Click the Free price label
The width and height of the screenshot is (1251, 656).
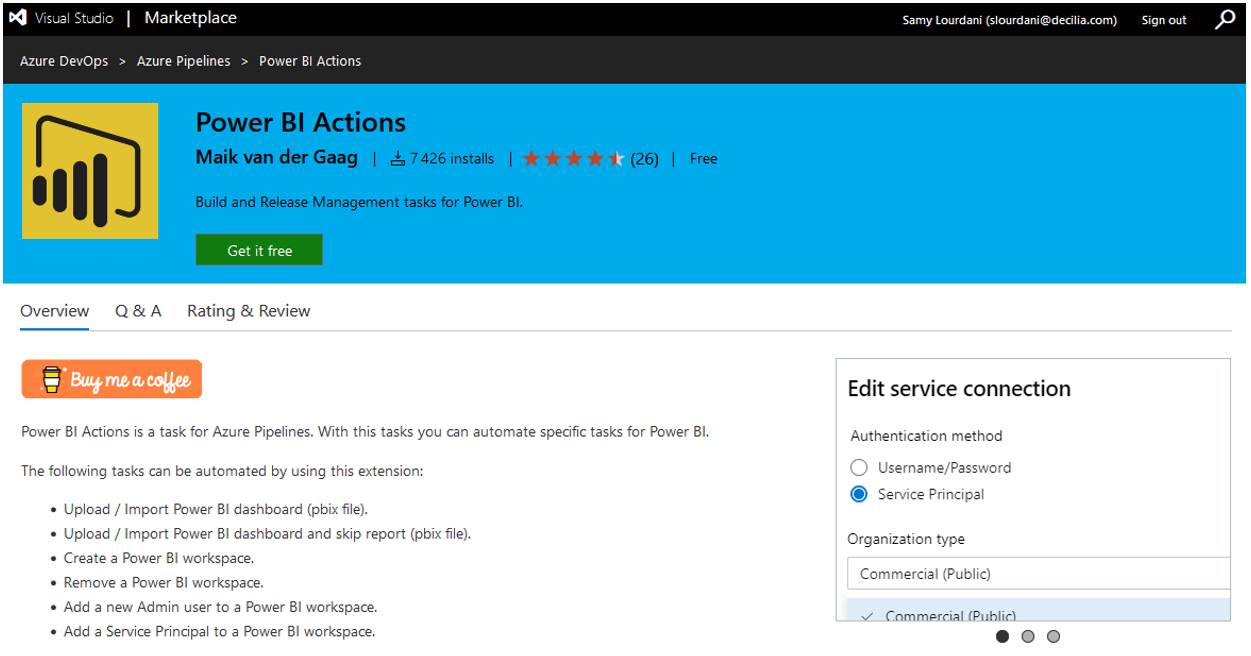coord(703,159)
